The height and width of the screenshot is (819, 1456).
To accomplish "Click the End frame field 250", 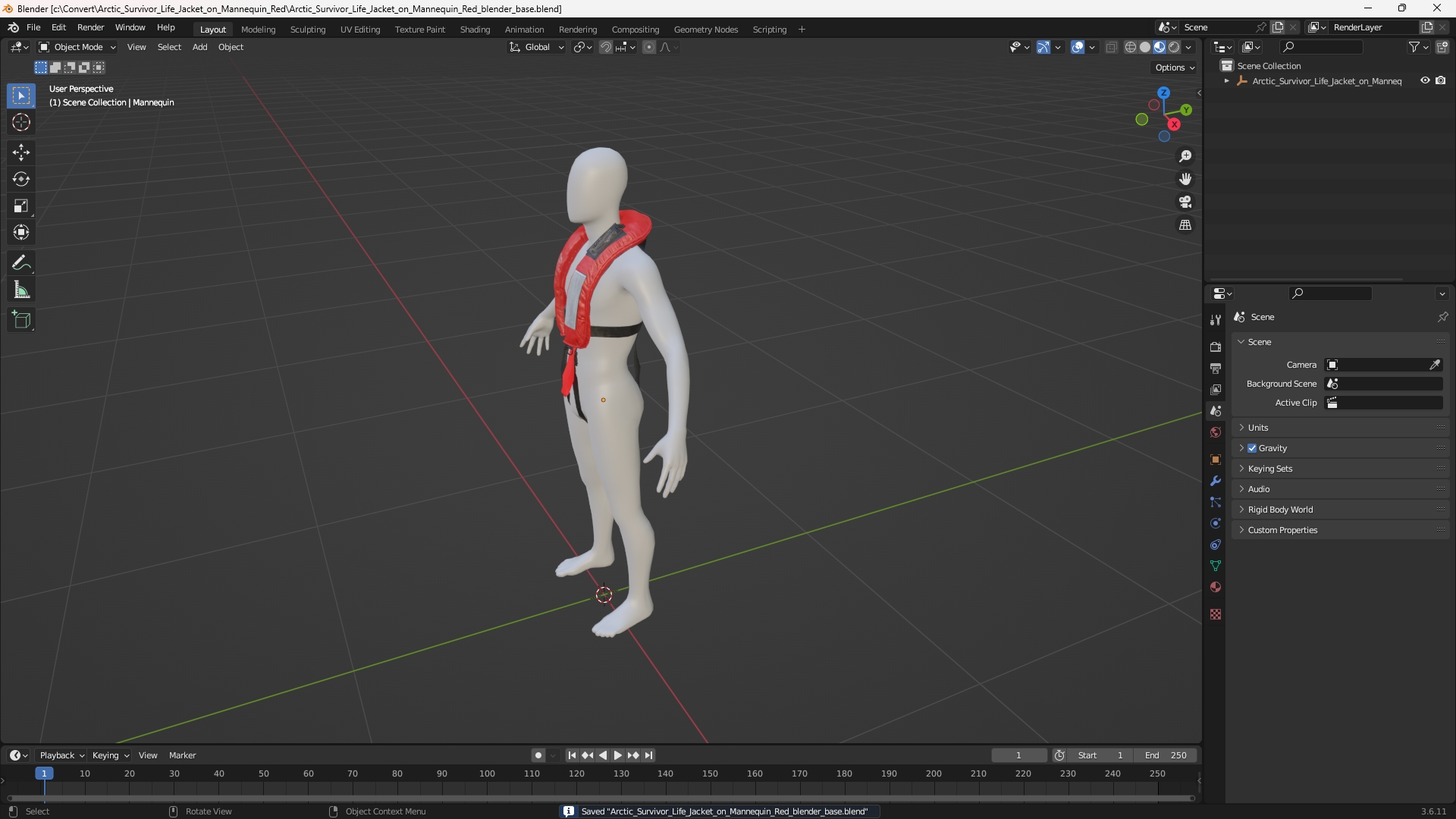I will tap(1166, 755).
